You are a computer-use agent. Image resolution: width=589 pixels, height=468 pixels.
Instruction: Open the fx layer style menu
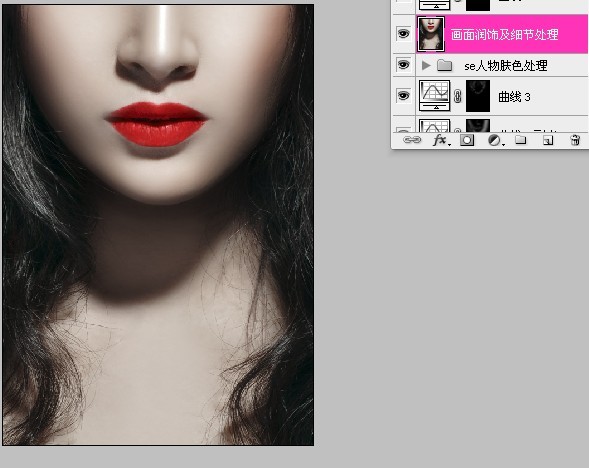tap(441, 140)
